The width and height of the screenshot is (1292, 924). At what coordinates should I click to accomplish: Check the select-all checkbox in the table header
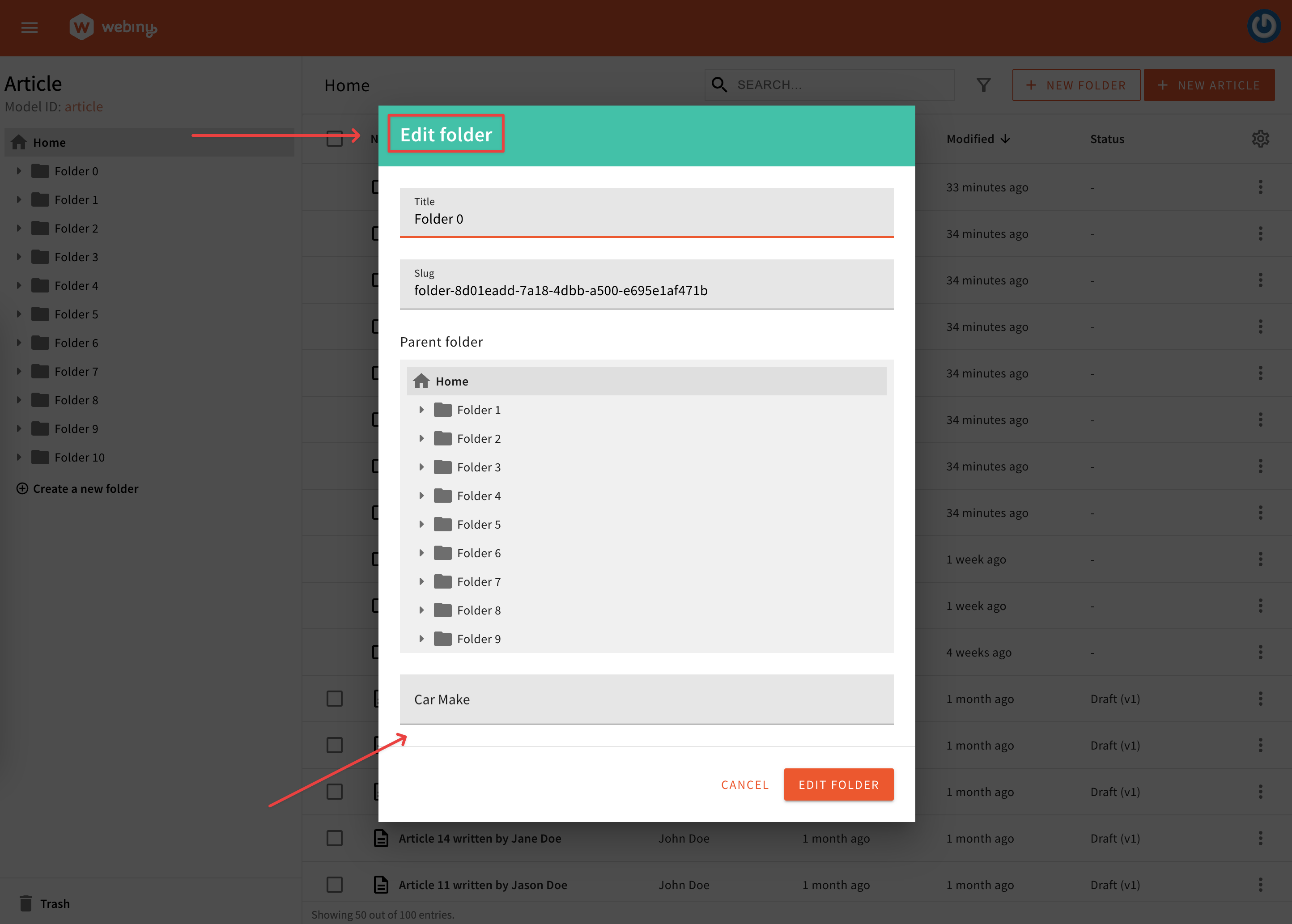tap(334, 138)
